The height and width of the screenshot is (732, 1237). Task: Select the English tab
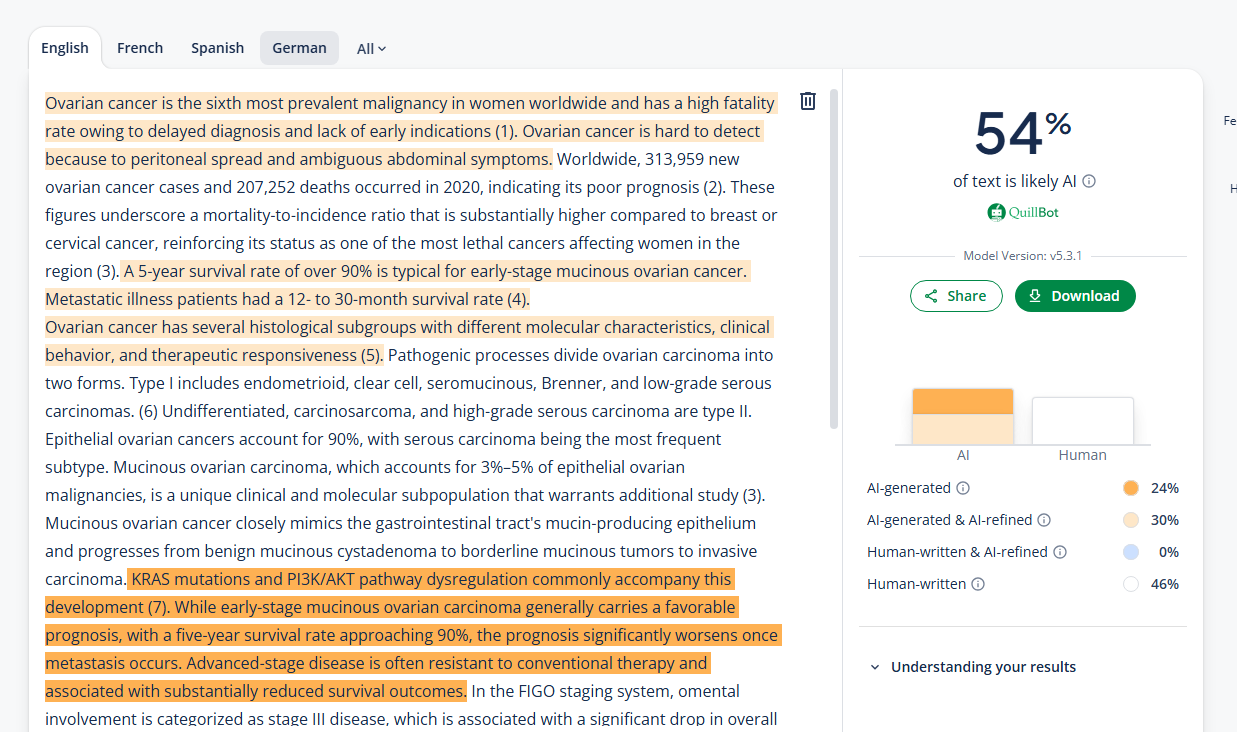(x=65, y=48)
